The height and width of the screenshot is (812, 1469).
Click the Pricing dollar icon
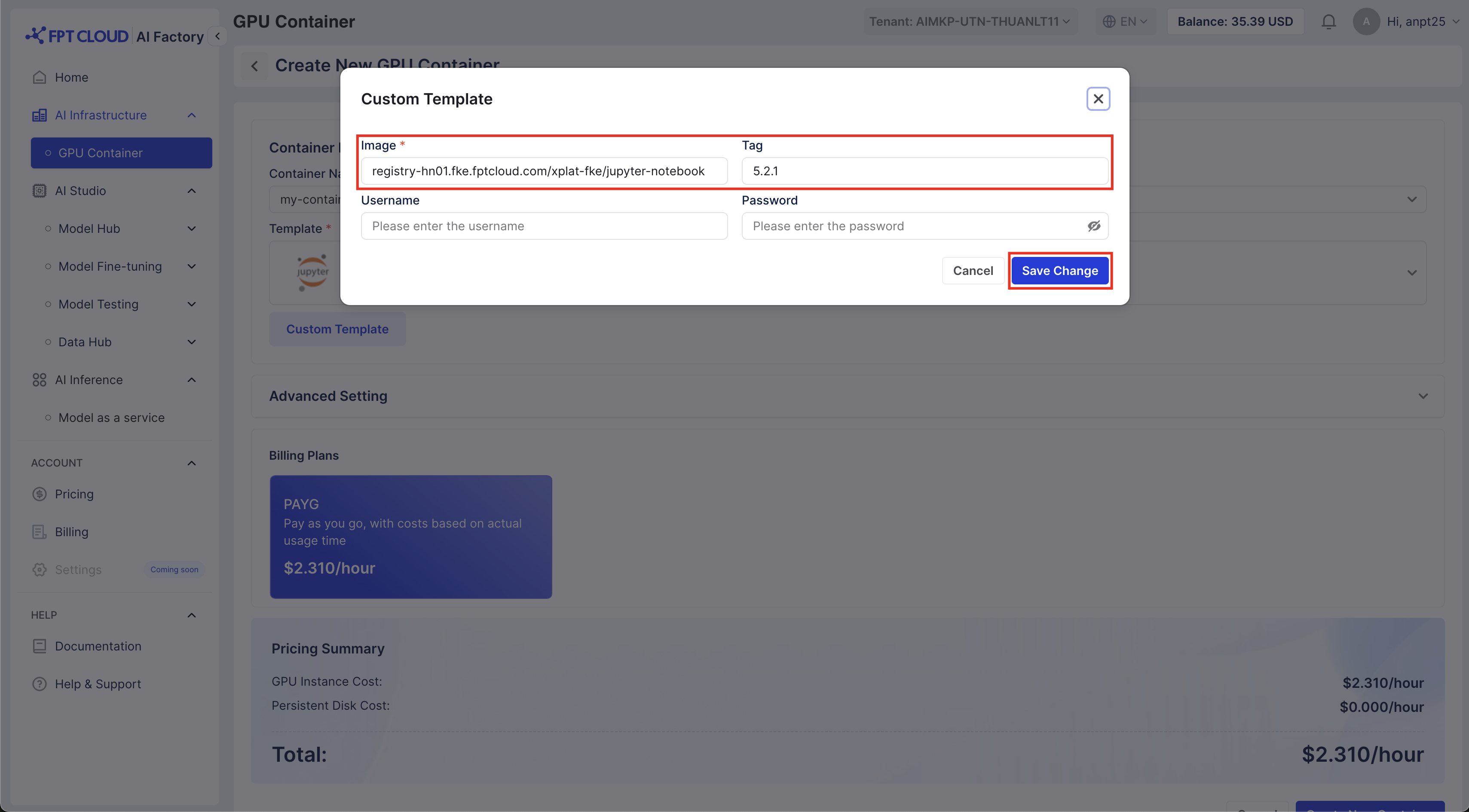pyautogui.click(x=40, y=495)
